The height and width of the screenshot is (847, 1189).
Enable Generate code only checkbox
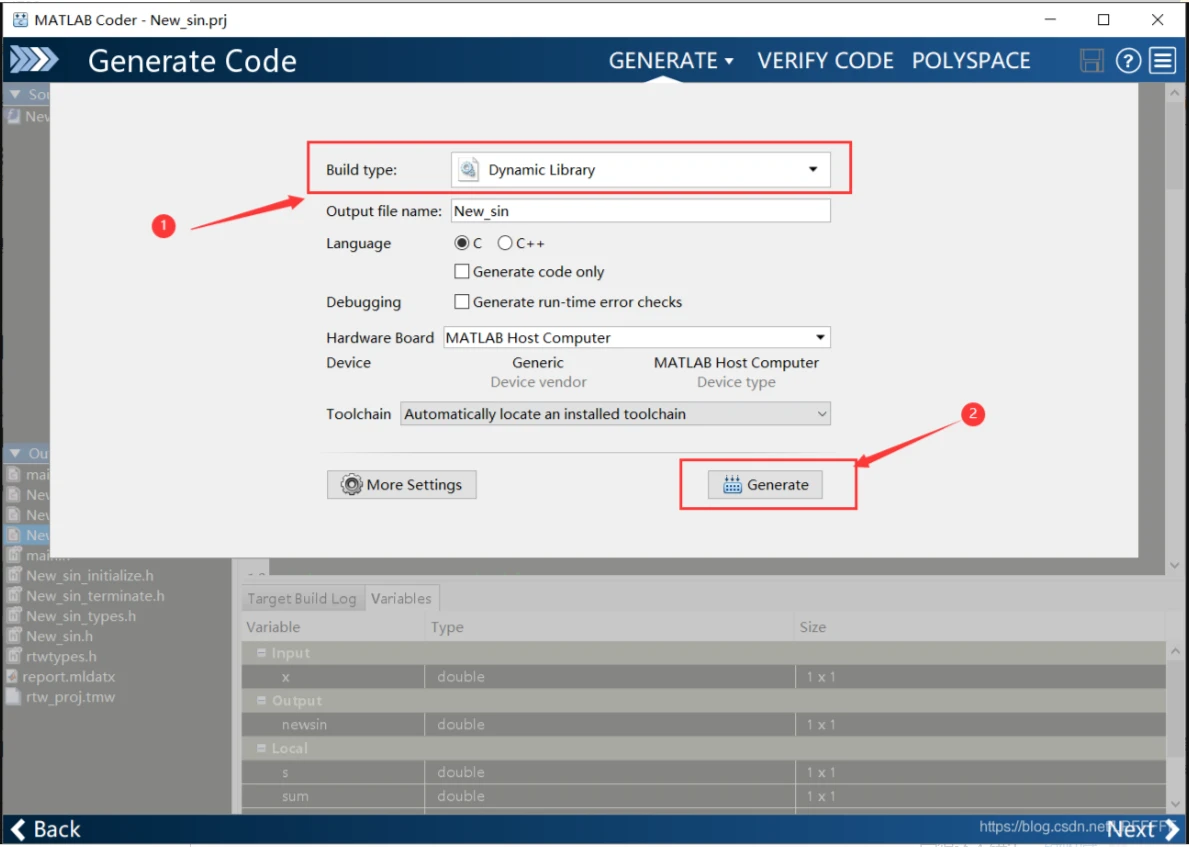(x=461, y=271)
